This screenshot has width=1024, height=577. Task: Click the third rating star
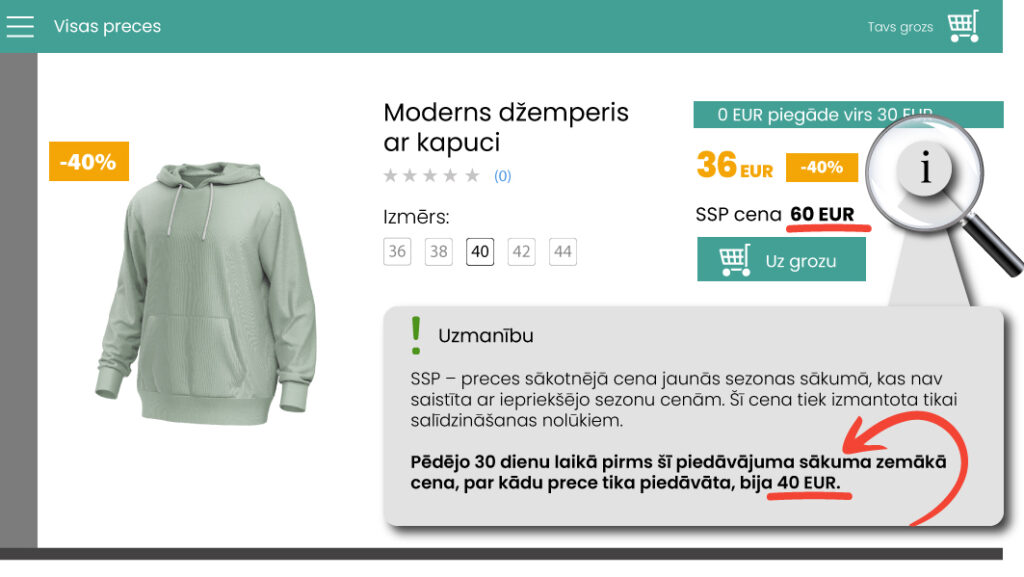coord(432,176)
